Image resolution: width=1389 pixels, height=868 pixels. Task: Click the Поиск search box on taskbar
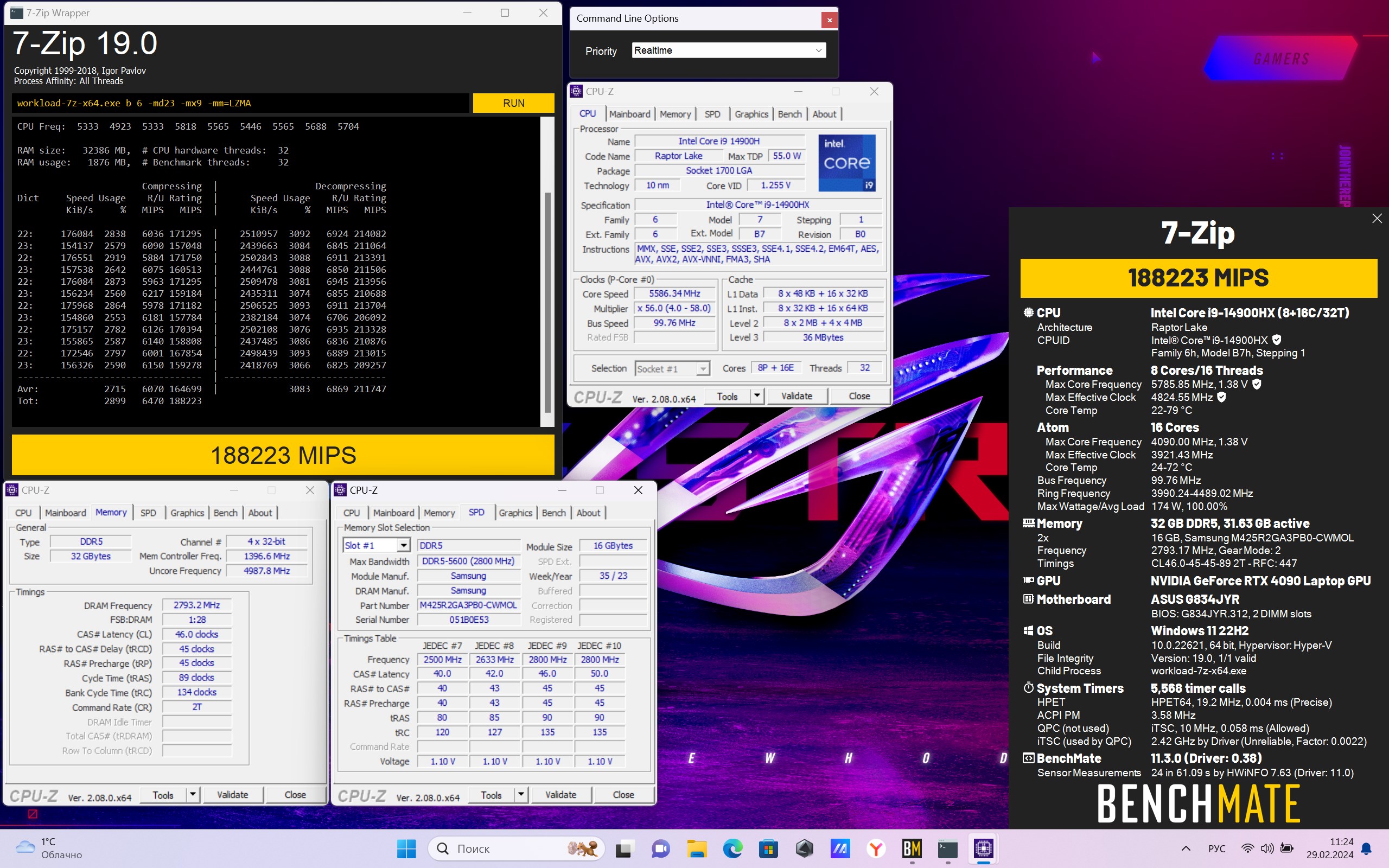[517, 848]
